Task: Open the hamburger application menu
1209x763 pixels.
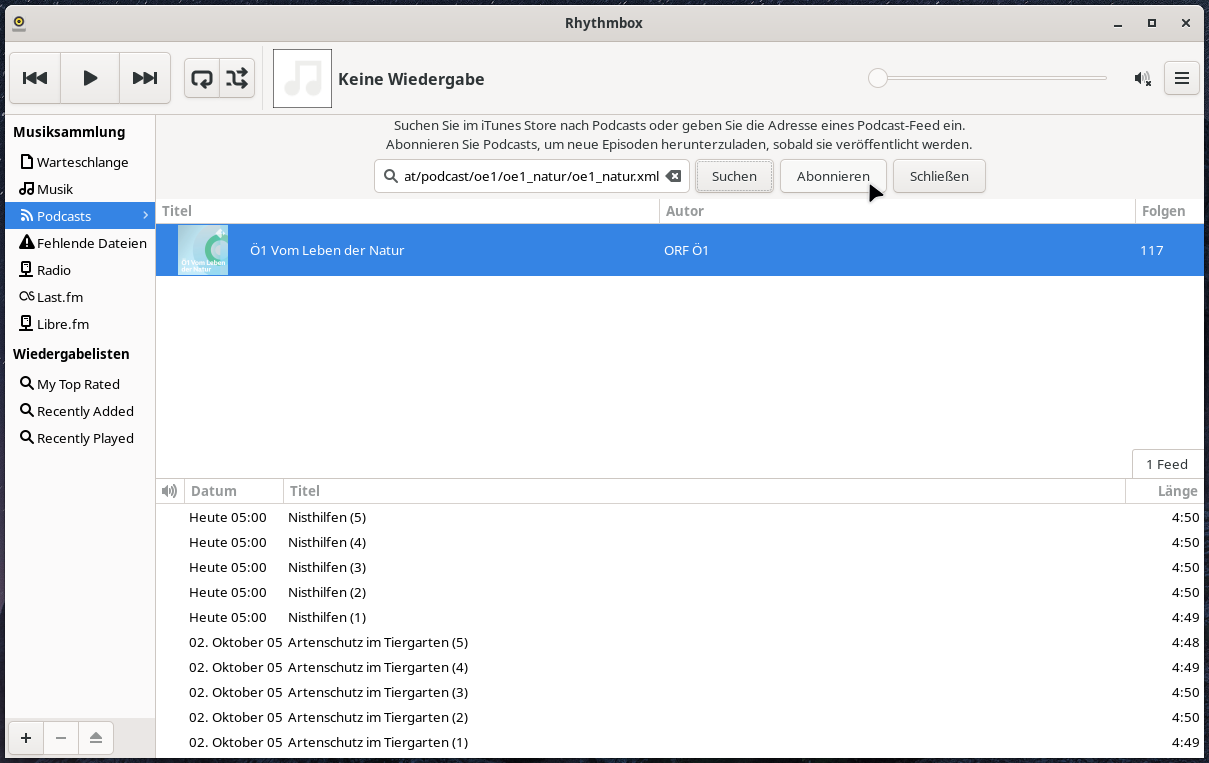Action: (x=1182, y=79)
